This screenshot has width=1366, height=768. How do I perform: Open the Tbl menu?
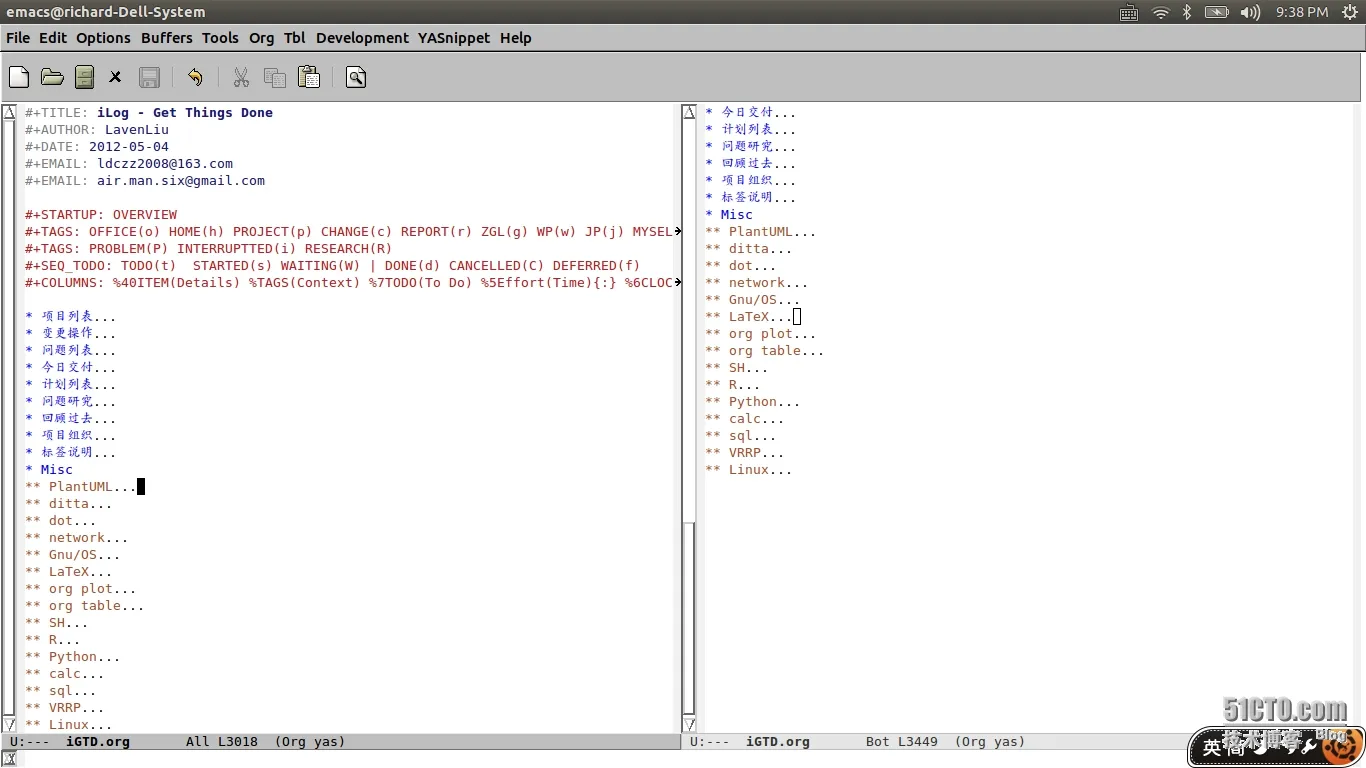295,38
